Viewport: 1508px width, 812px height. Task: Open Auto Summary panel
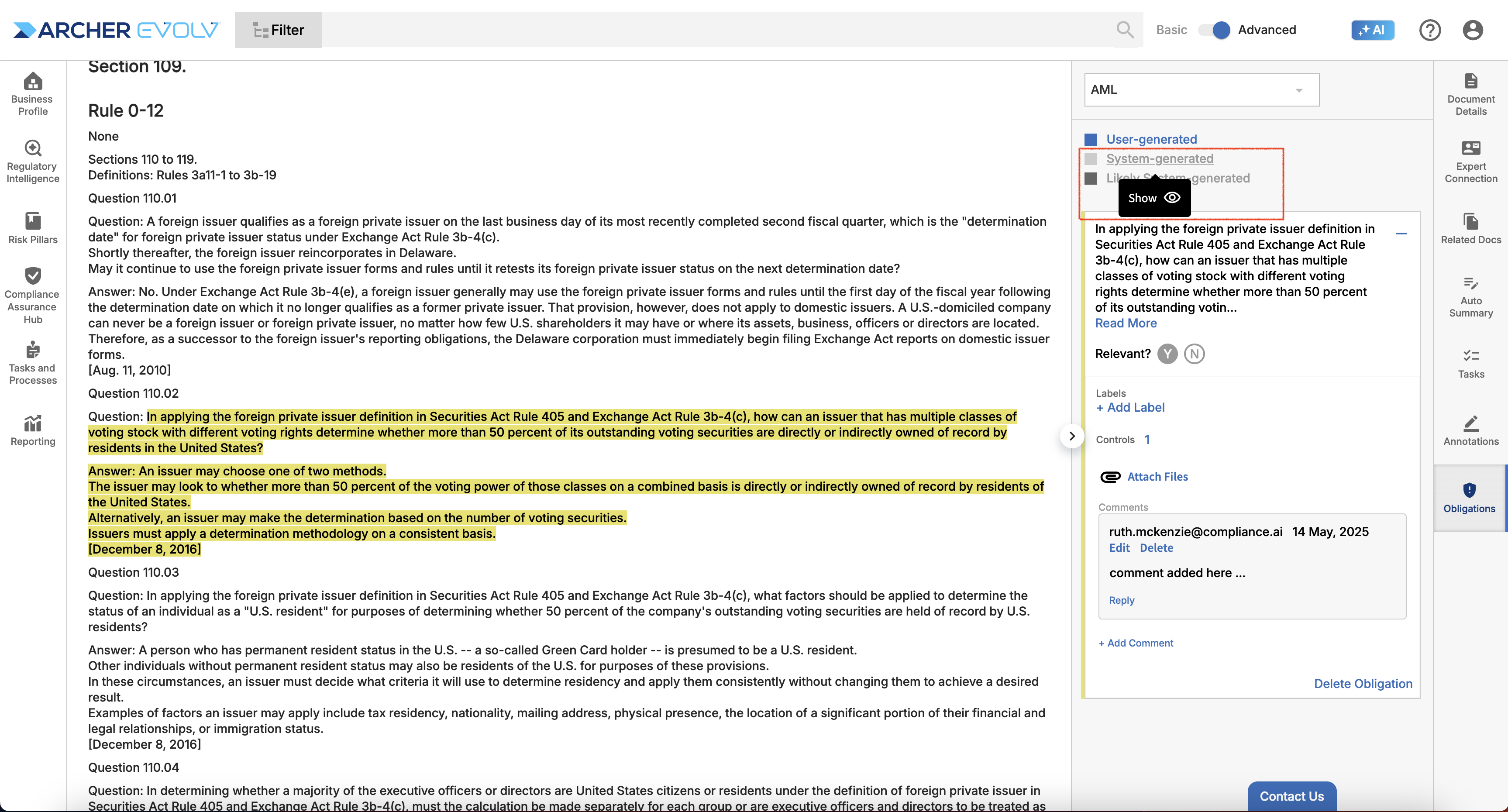pyautogui.click(x=1470, y=296)
